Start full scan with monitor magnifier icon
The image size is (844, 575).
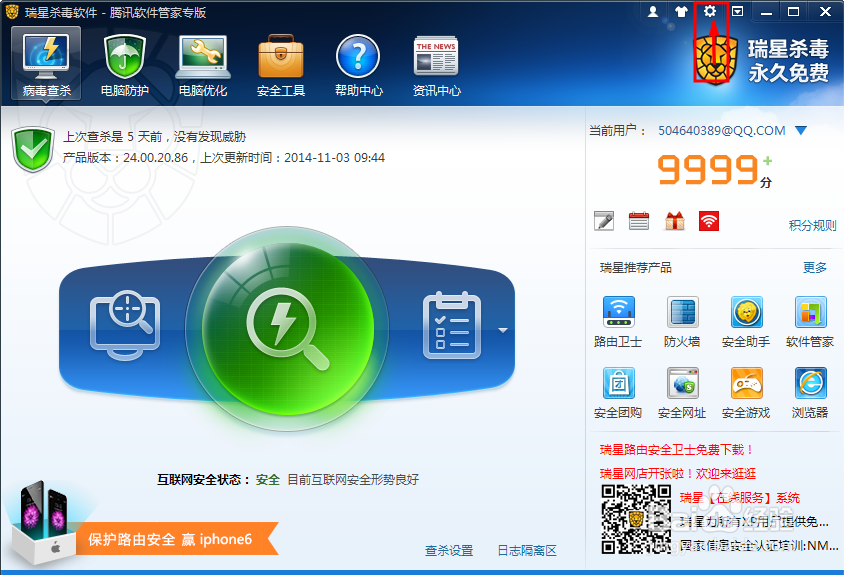125,325
